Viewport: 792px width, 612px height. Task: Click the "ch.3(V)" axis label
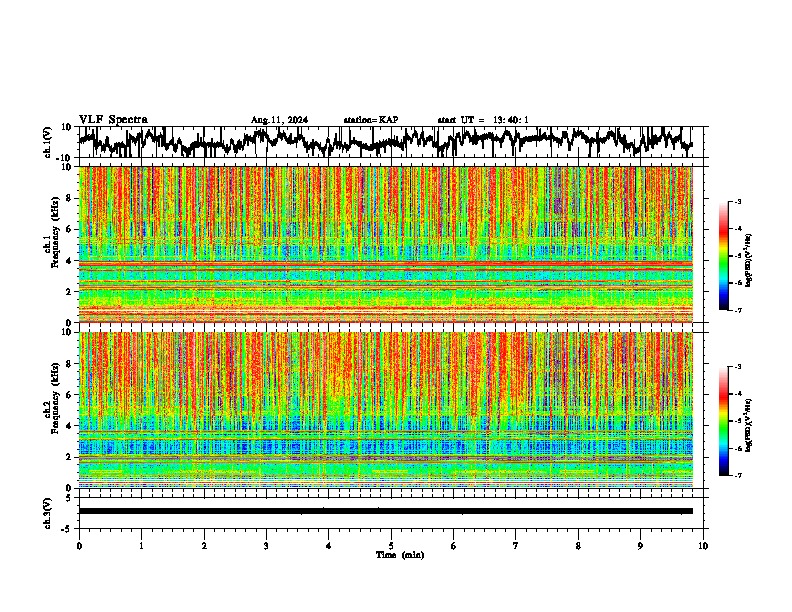[48, 513]
